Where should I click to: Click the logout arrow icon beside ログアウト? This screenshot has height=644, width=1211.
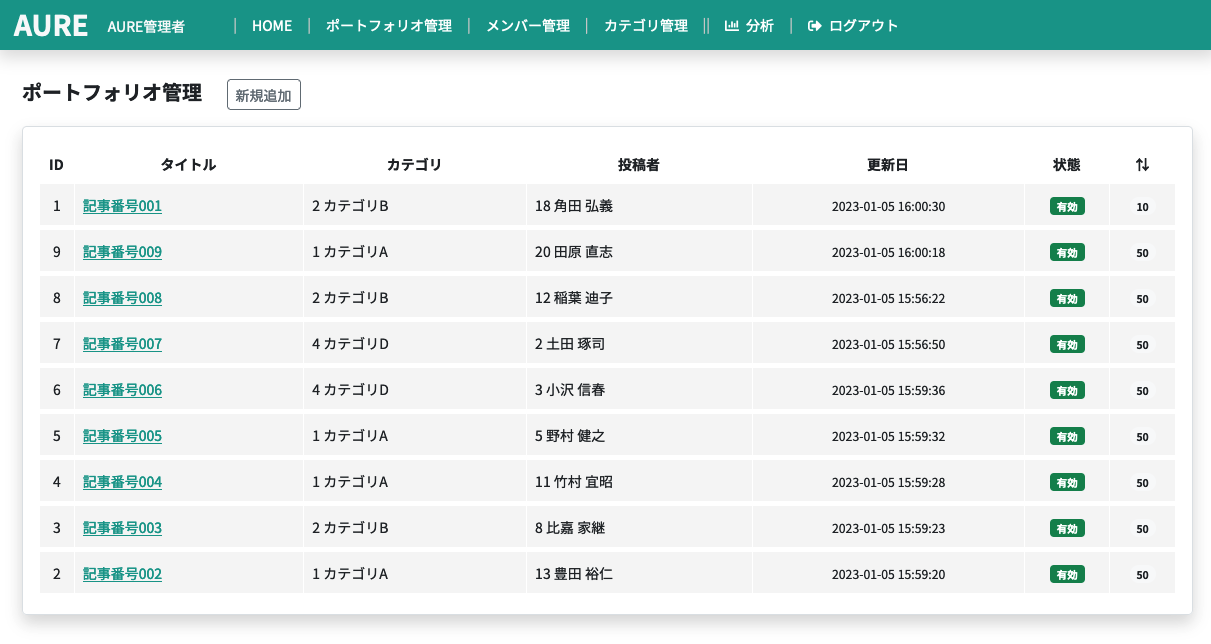point(812,26)
